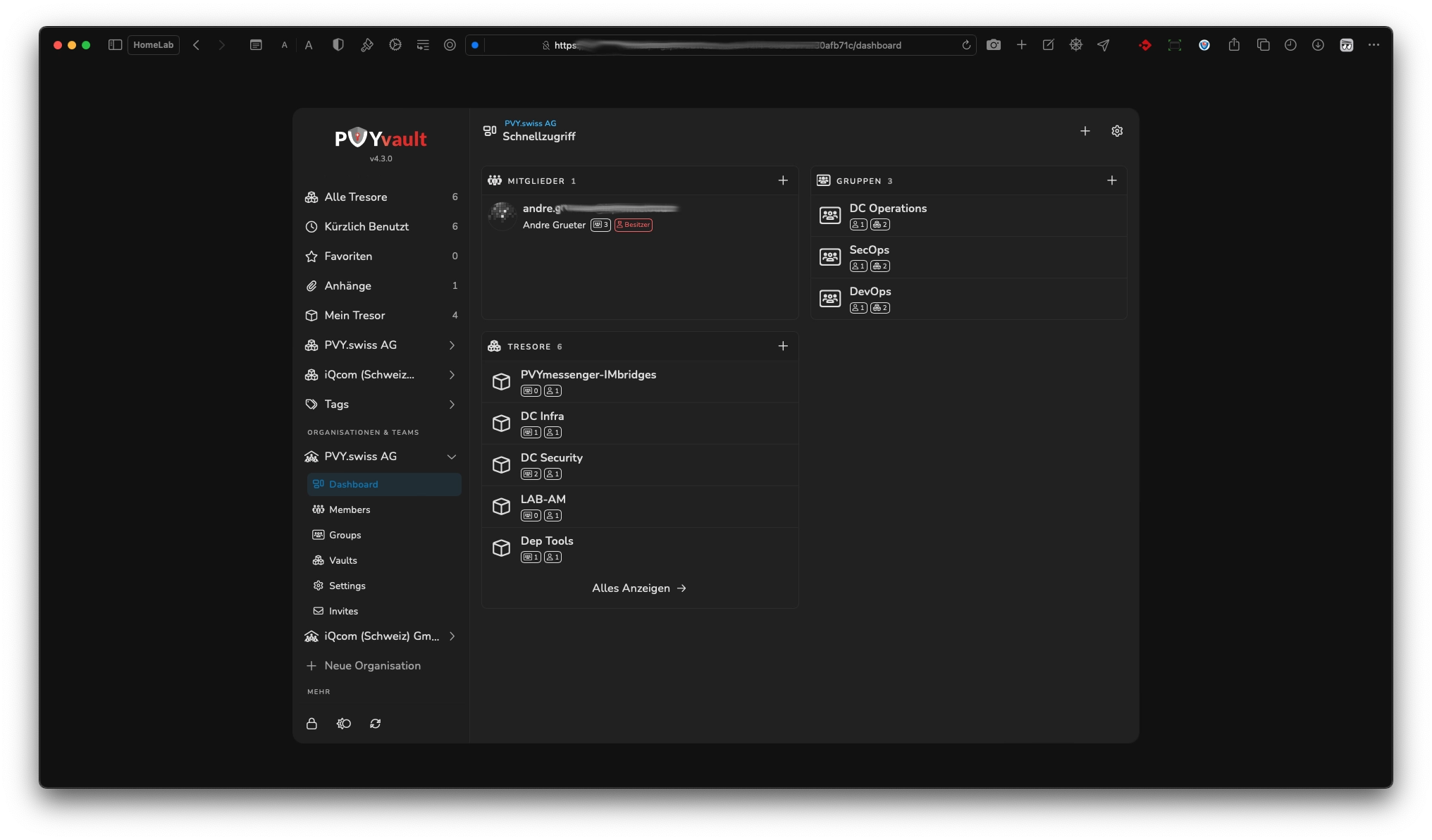Click smaller text size A
1432x840 pixels.
pyautogui.click(x=285, y=45)
